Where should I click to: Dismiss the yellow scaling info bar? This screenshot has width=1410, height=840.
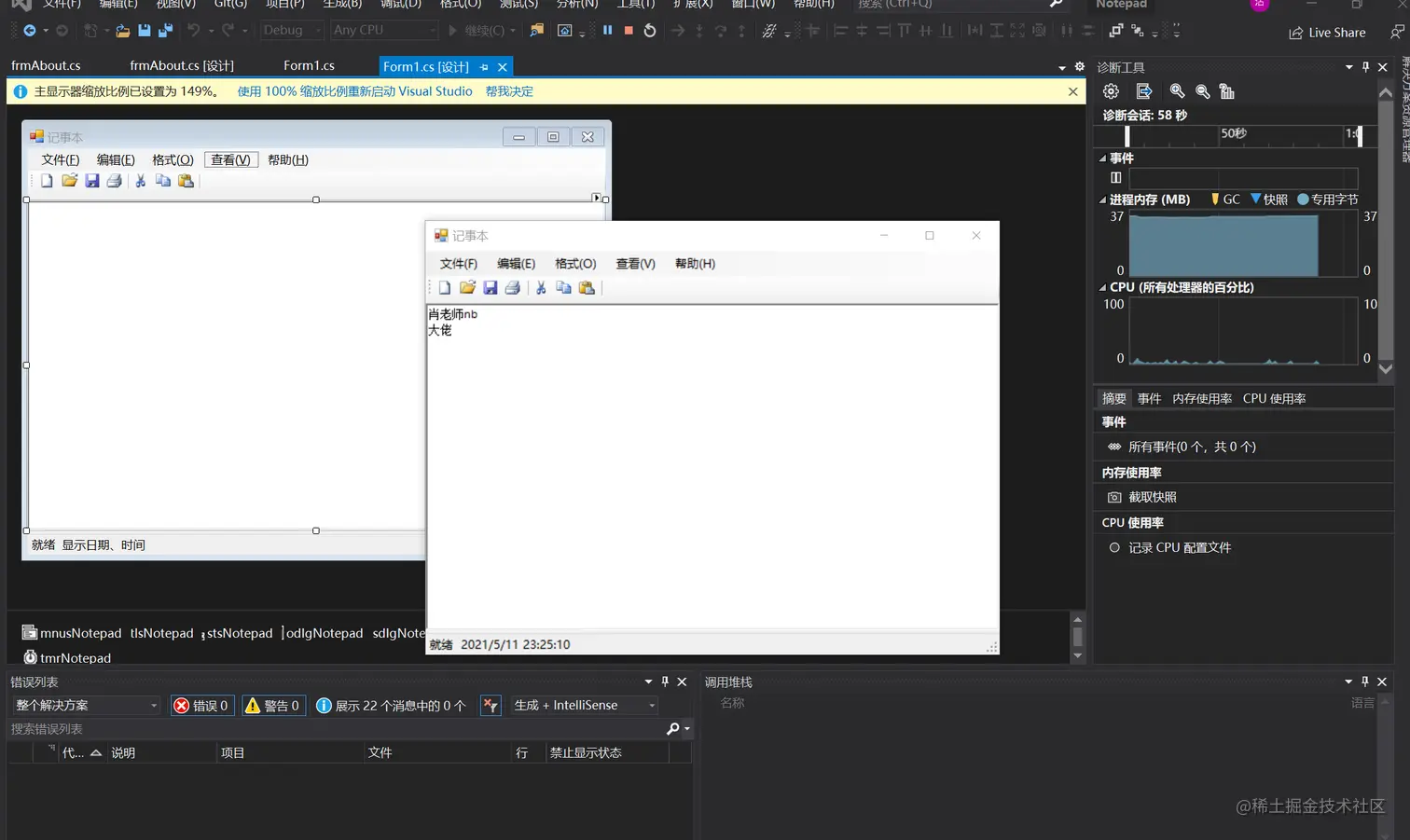click(1072, 91)
